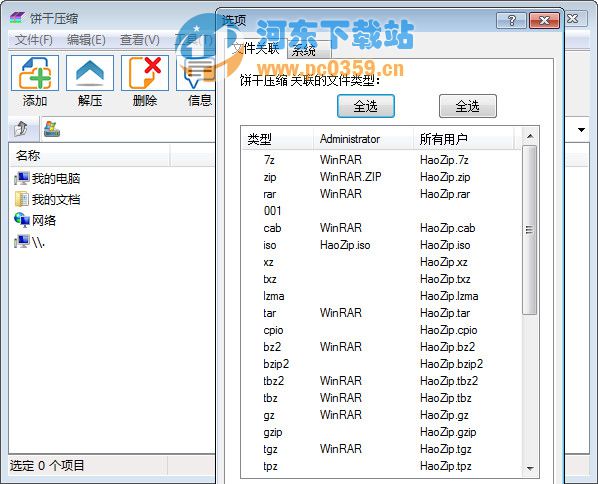This screenshot has height=484, width=598.
Task: Select the tpz type row
Action: click(x=381, y=466)
